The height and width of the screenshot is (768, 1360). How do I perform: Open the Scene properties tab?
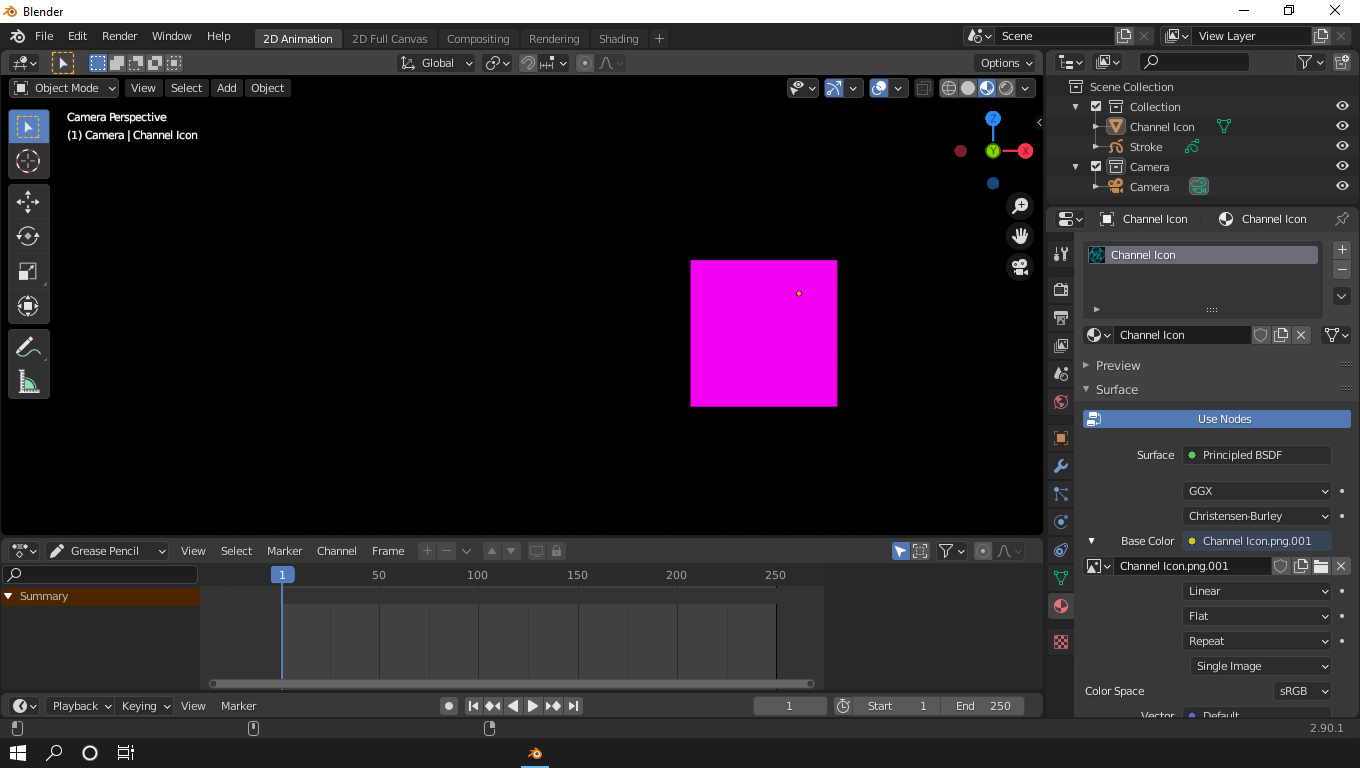pyautogui.click(x=1061, y=374)
